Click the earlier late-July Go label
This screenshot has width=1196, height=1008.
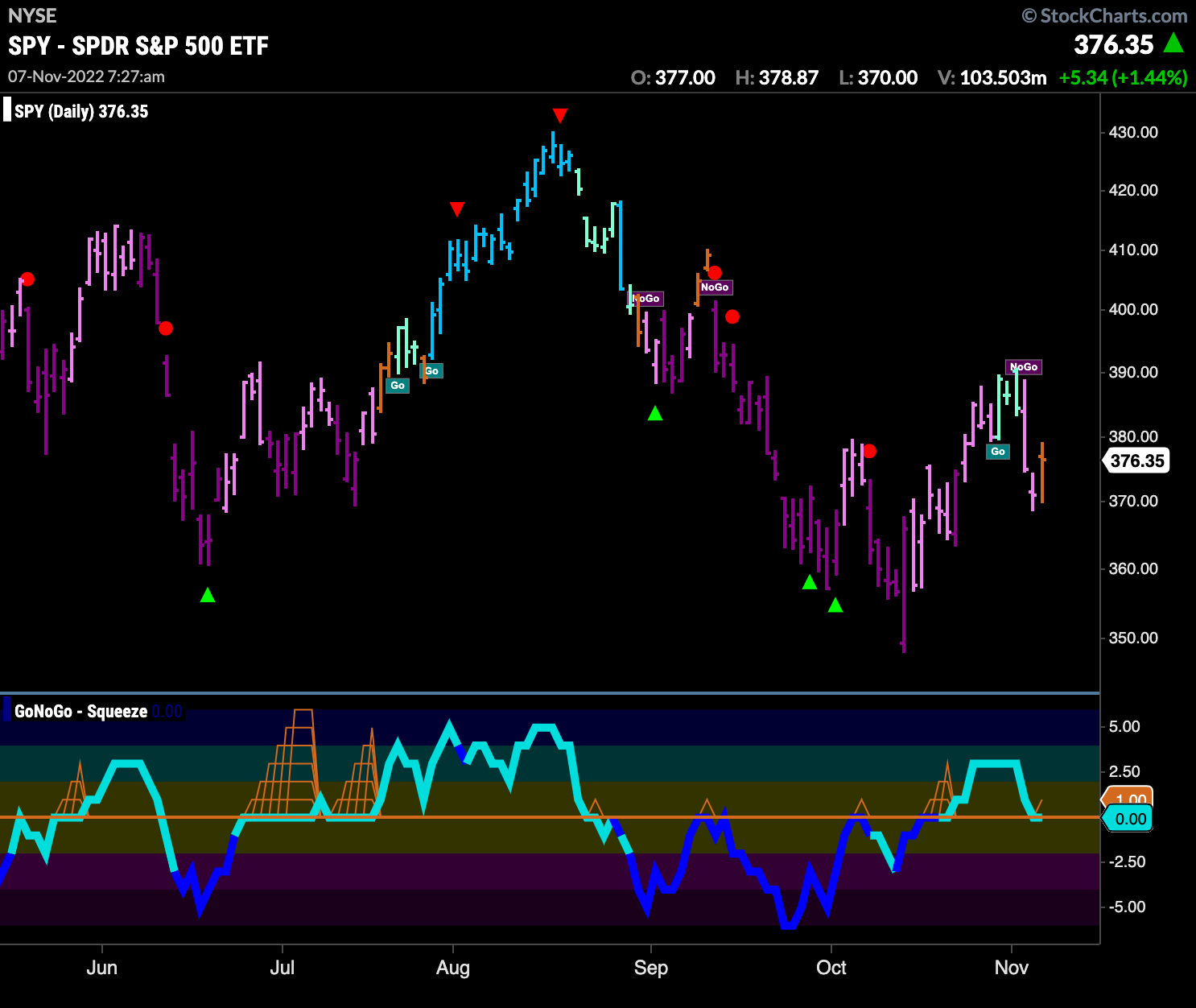(398, 386)
